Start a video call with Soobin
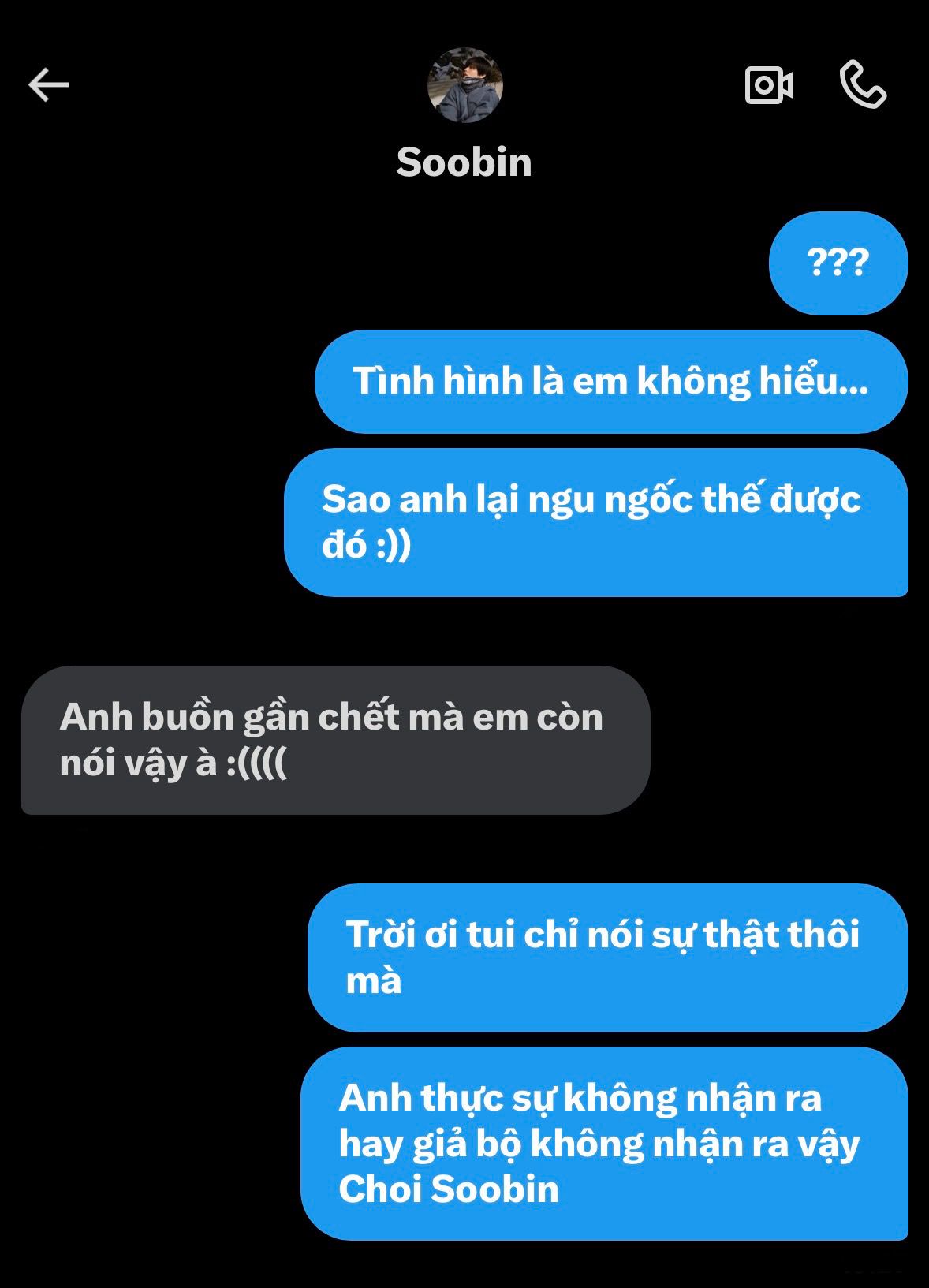 click(x=769, y=85)
